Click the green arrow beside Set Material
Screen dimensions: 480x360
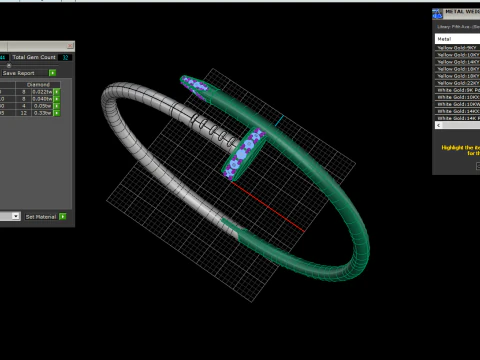[63, 217]
